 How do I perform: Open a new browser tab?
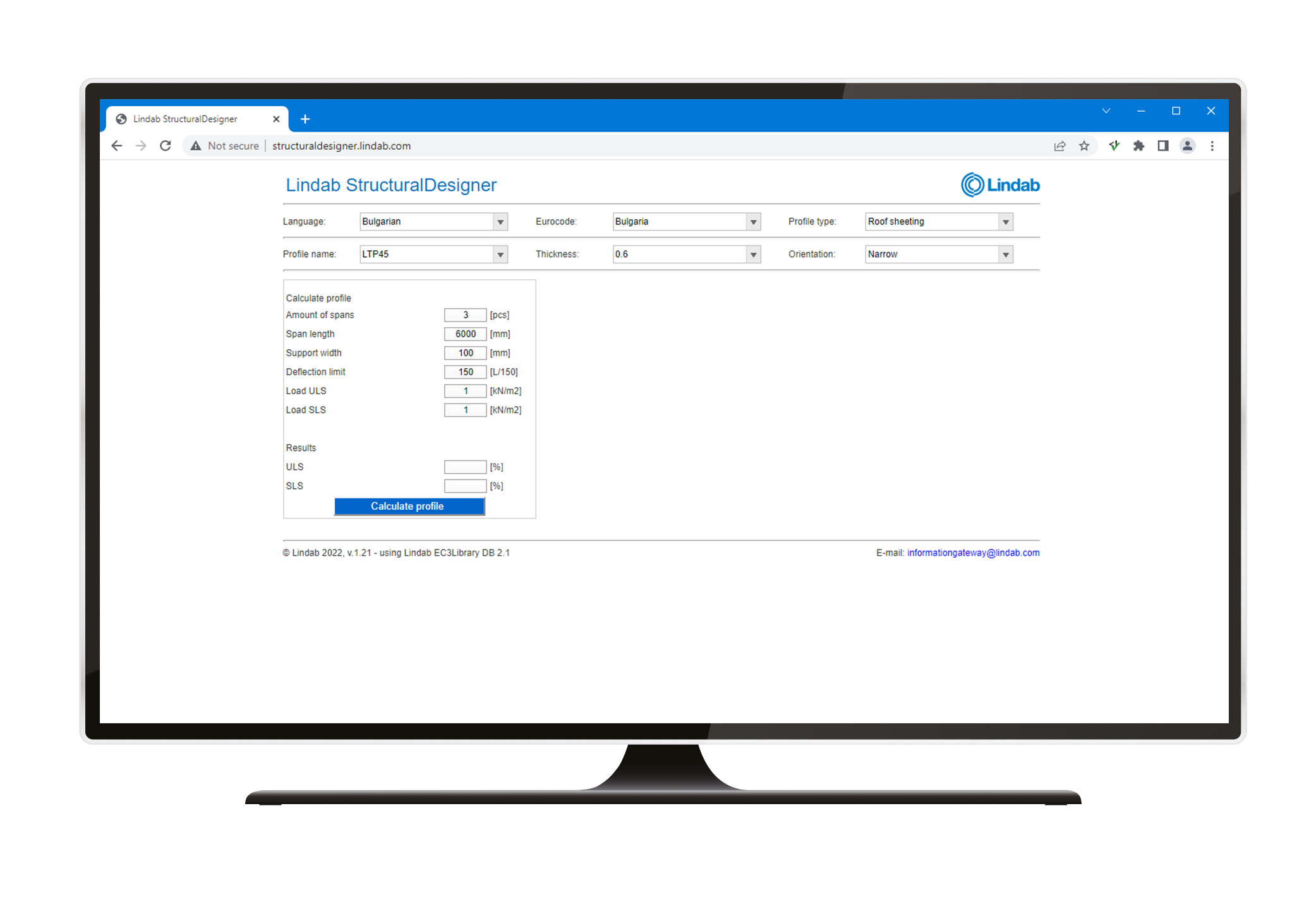(305, 119)
